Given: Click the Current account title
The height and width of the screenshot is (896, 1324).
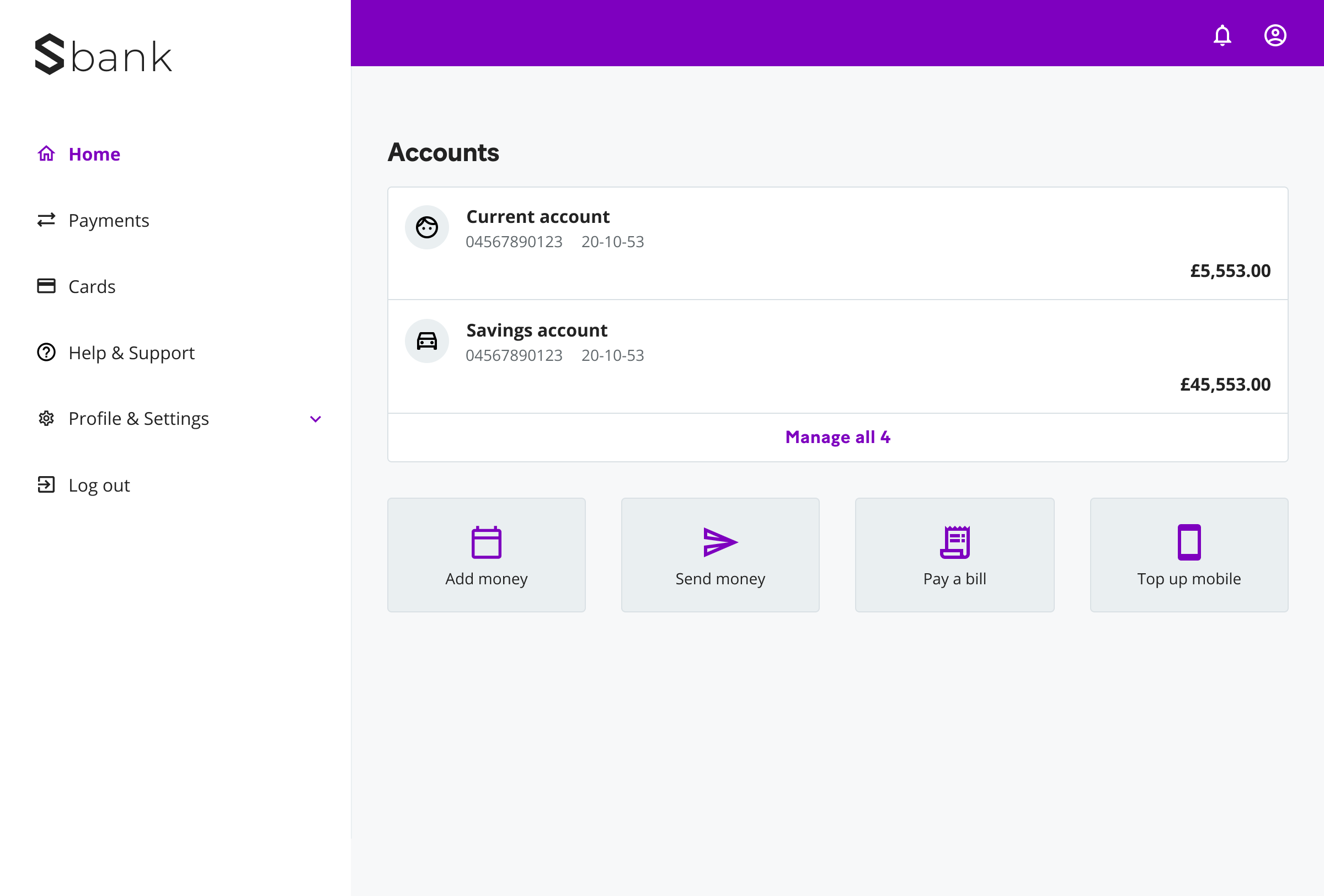Looking at the screenshot, I should pyautogui.click(x=537, y=217).
